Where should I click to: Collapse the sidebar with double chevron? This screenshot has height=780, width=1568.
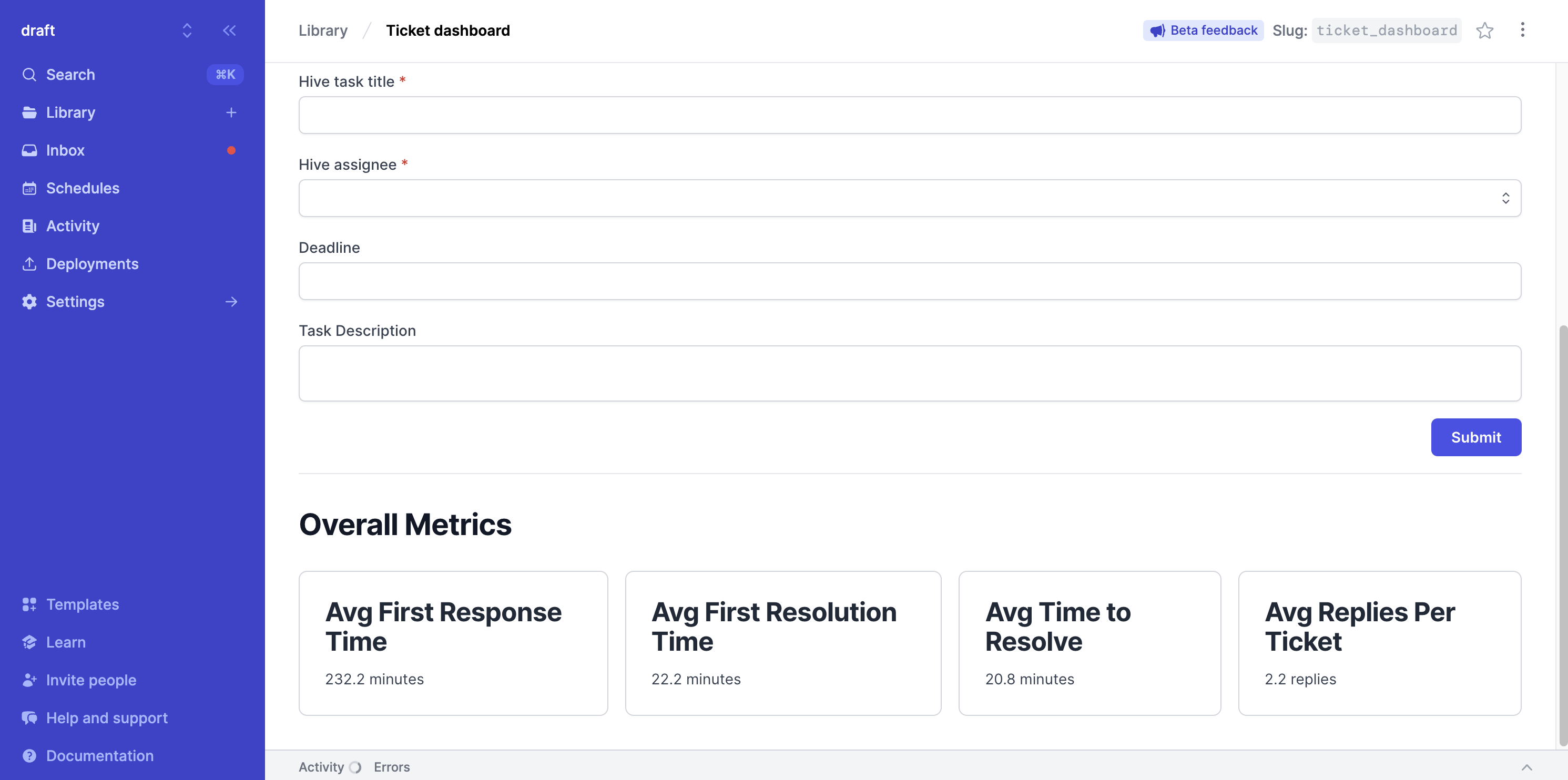(x=229, y=30)
